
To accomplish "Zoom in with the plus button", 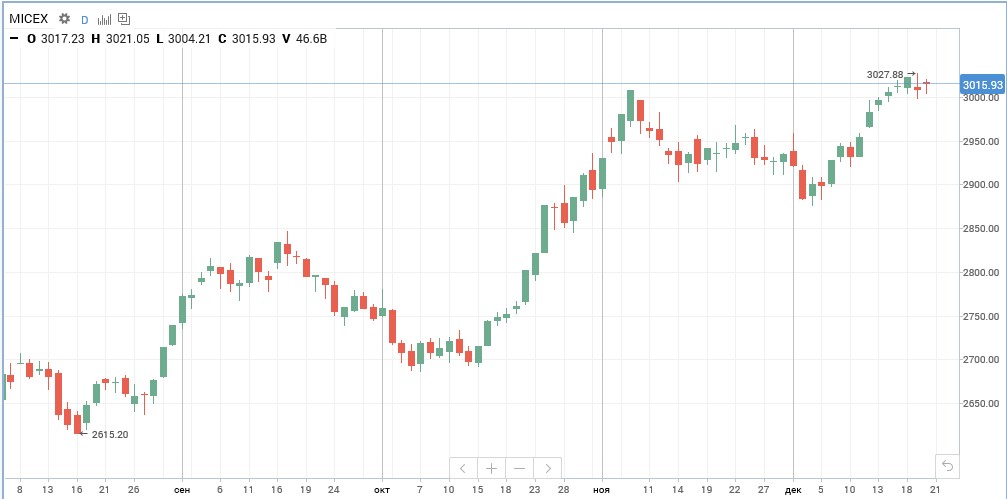I will click(491, 468).
